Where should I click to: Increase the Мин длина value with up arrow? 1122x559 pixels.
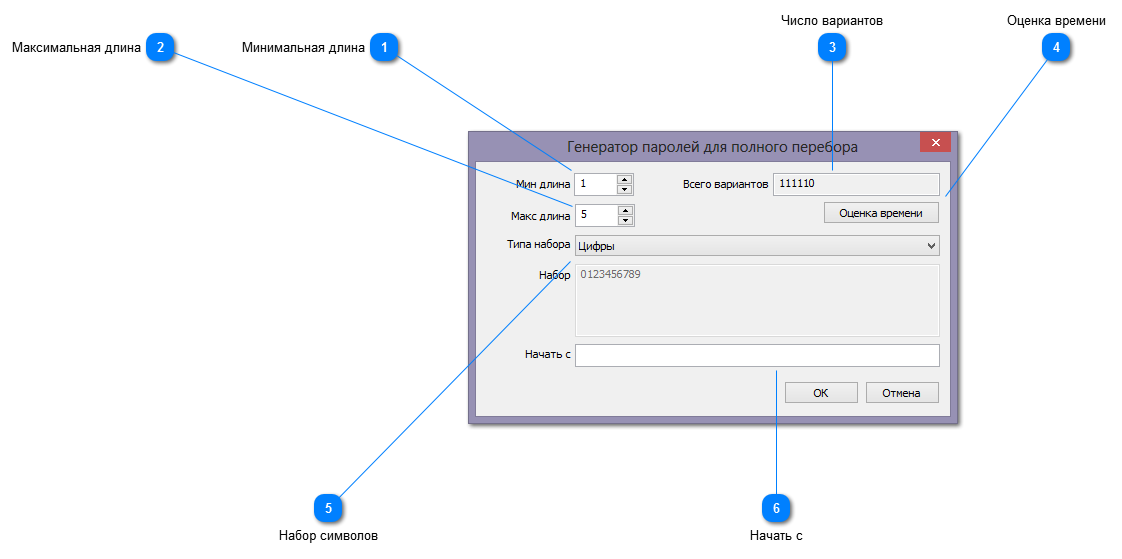(x=625, y=180)
